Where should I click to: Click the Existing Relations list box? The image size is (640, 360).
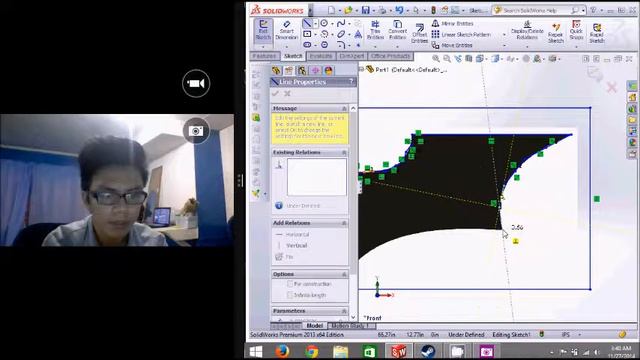[x=317, y=177]
